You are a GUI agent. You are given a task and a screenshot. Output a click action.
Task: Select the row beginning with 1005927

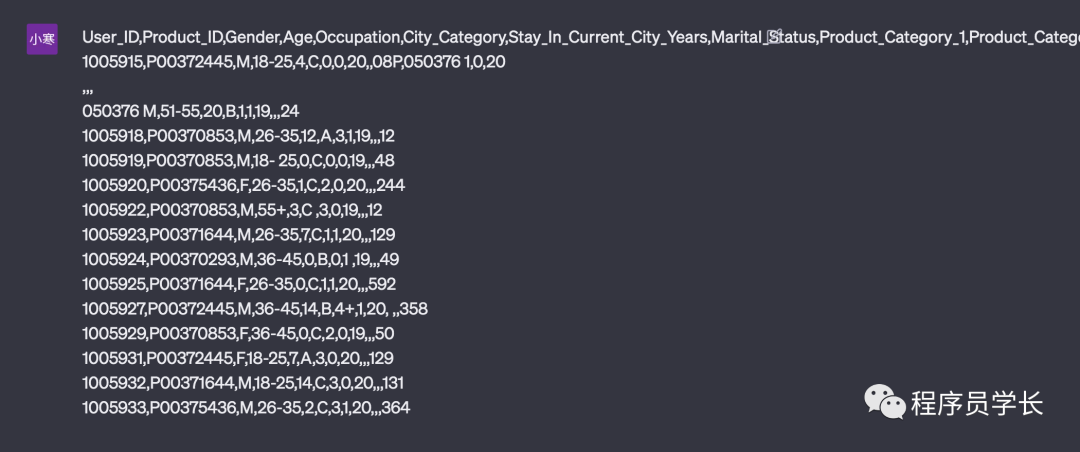pos(254,309)
